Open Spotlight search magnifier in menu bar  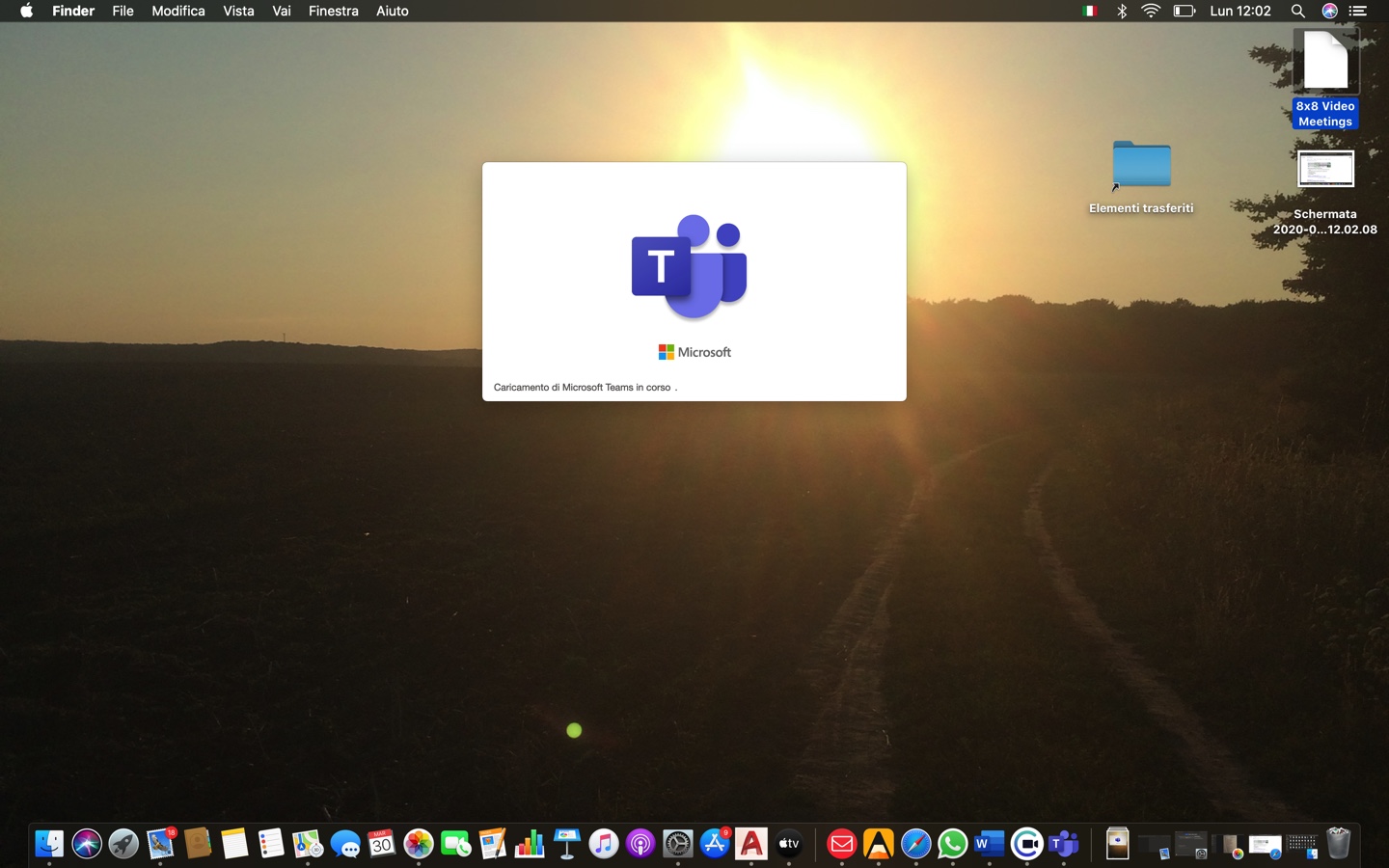point(1298,11)
